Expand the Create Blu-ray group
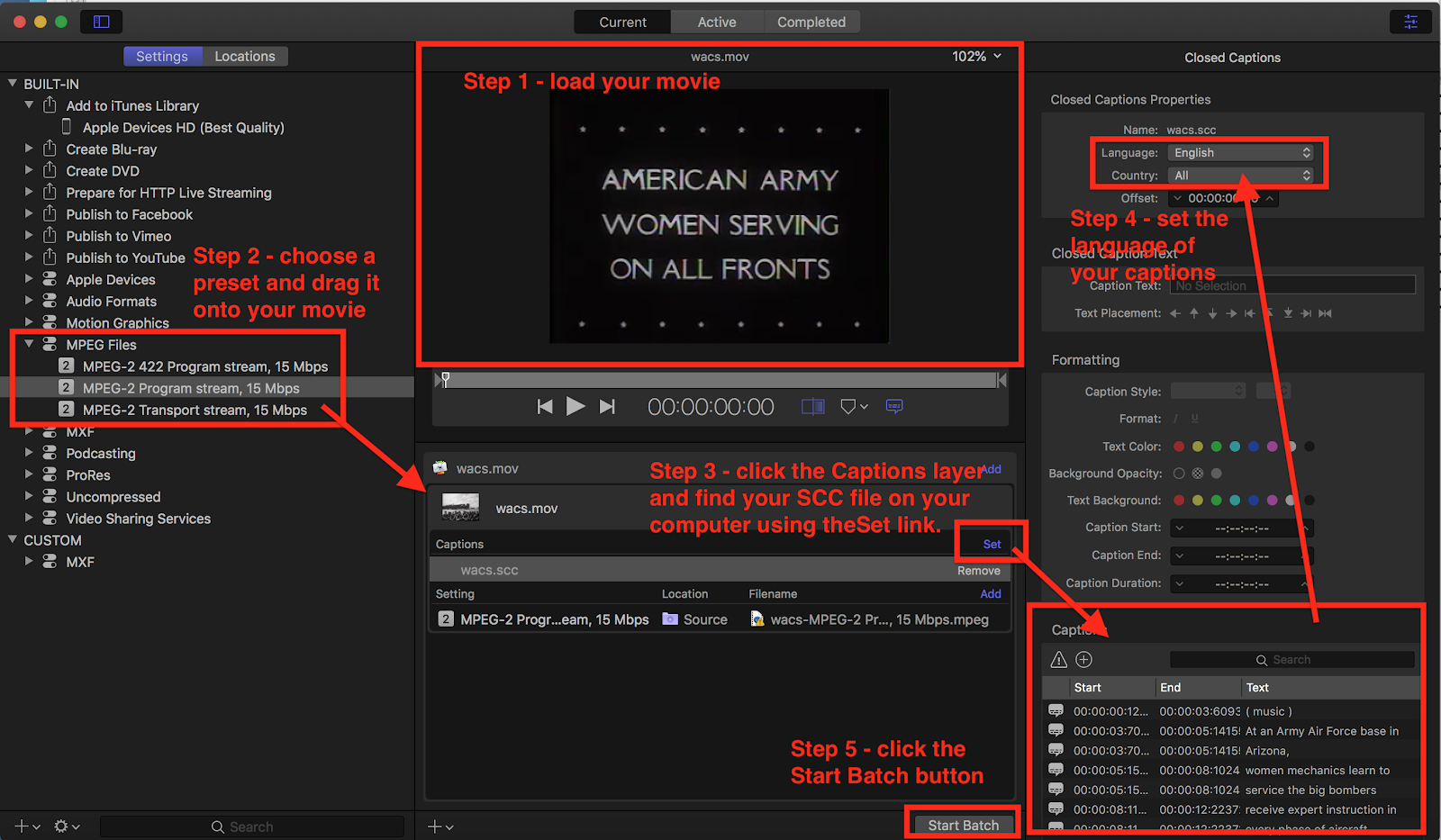The image size is (1441, 840). tap(29, 149)
